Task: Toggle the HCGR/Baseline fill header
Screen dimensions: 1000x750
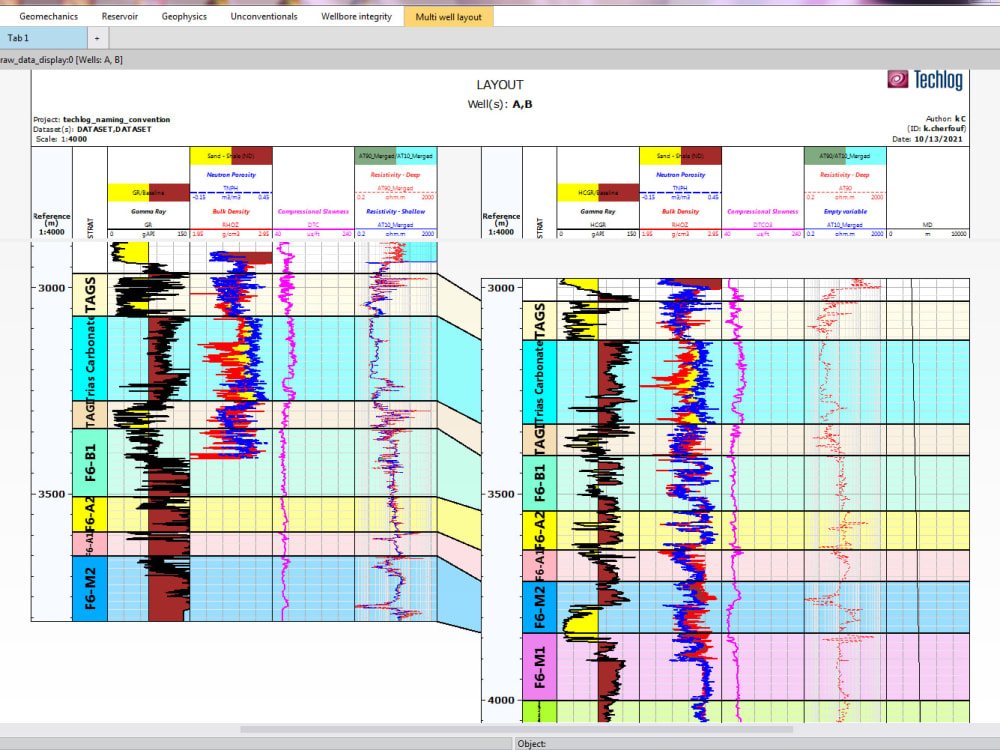Action: pyautogui.click(x=598, y=192)
